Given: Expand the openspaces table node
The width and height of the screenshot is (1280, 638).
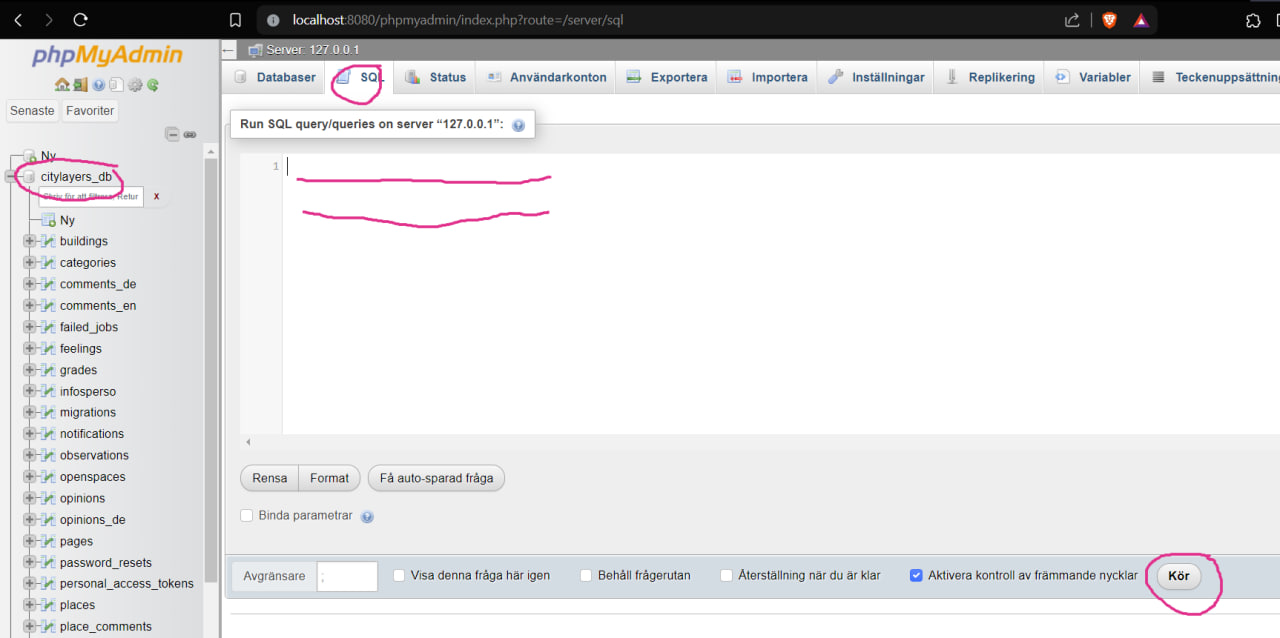Looking at the screenshot, I should (29, 477).
